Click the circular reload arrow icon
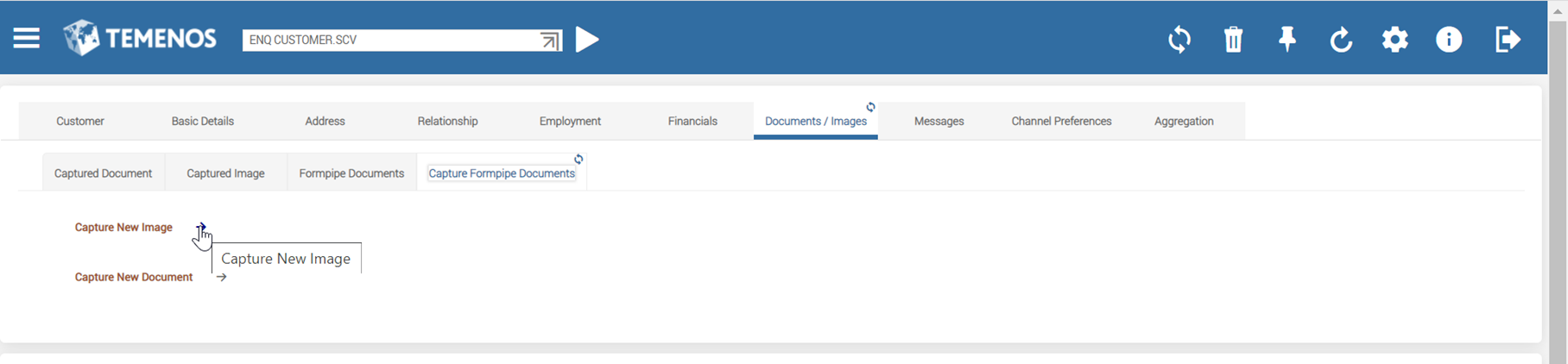 1341,40
